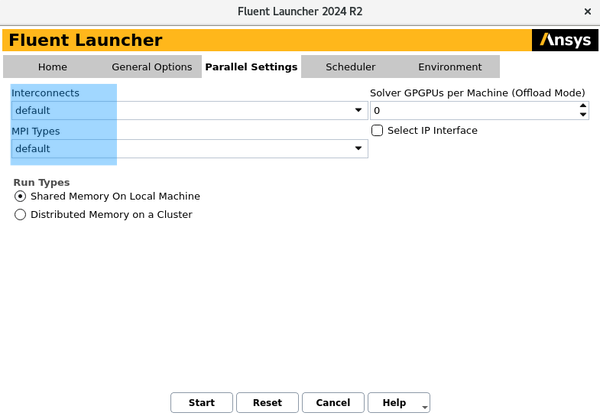Open the Help button dropdown arrow
600x416 pixels.
tap(424, 406)
